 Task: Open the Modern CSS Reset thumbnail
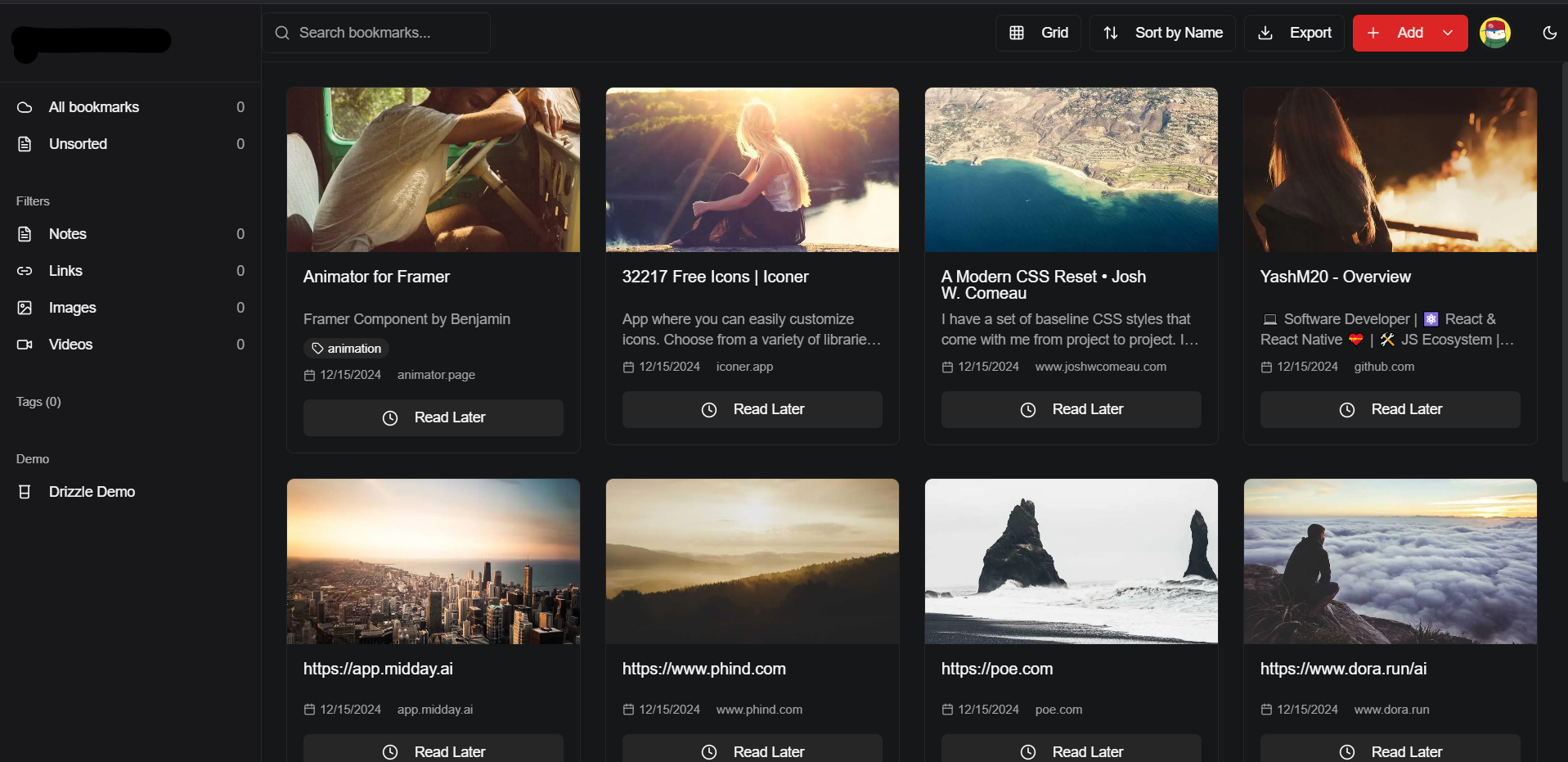(x=1072, y=170)
